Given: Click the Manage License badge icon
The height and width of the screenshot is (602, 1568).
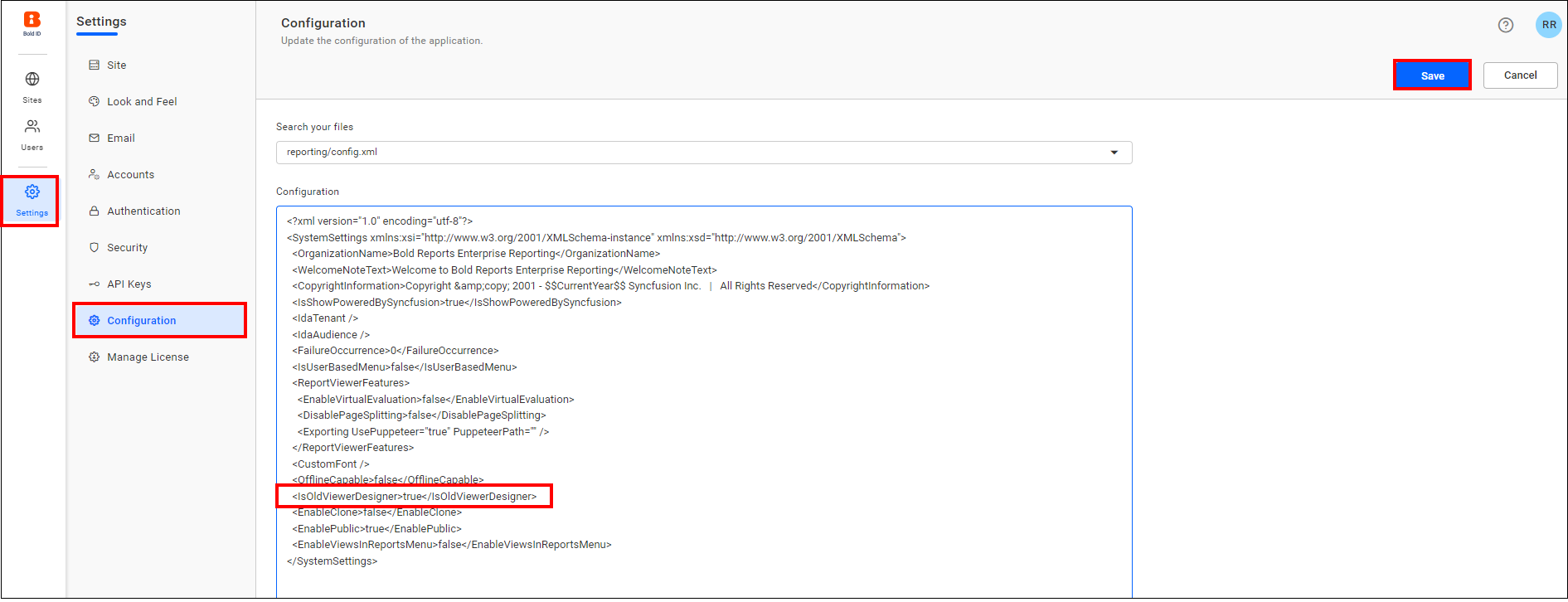Looking at the screenshot, I should pyautogui.click(x=94, y=357).
